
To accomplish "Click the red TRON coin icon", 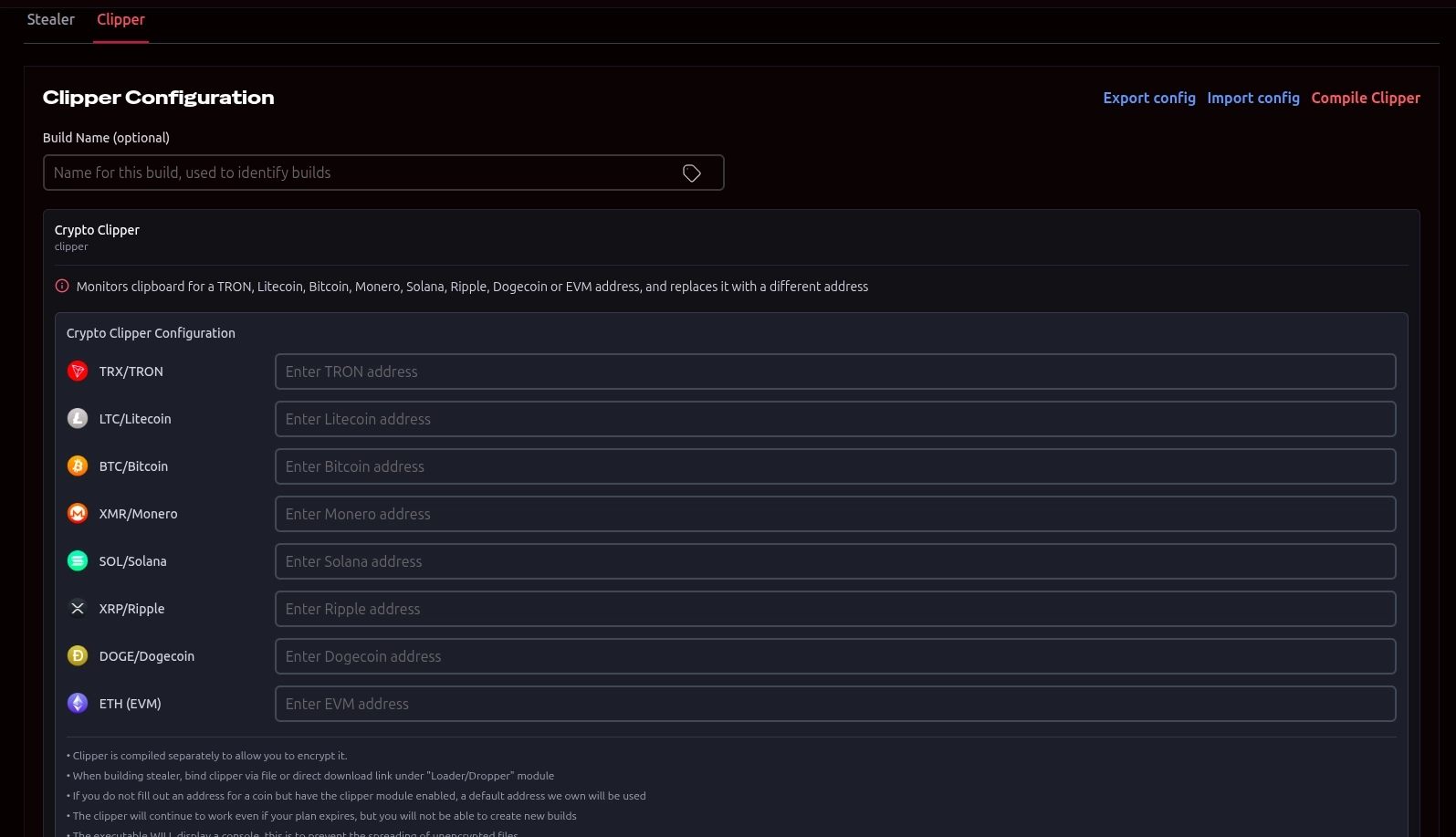I will tap(78, 371).
